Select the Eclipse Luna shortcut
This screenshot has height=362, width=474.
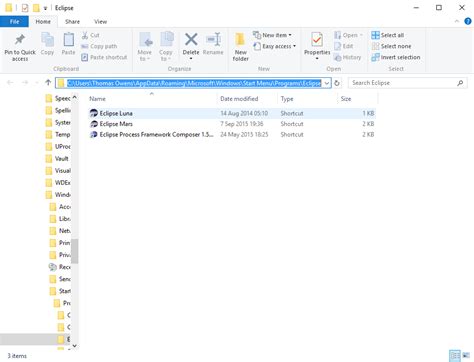click(232, 113)
